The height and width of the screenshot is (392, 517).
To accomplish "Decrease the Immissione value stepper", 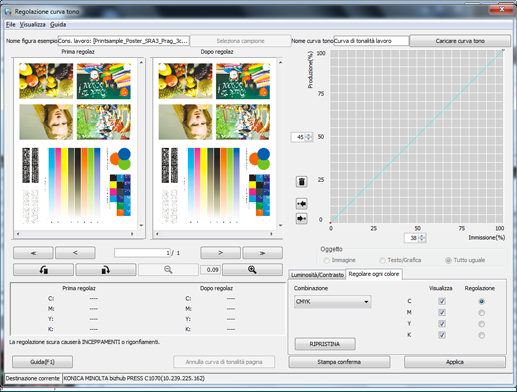I will (x=422, y=240).
